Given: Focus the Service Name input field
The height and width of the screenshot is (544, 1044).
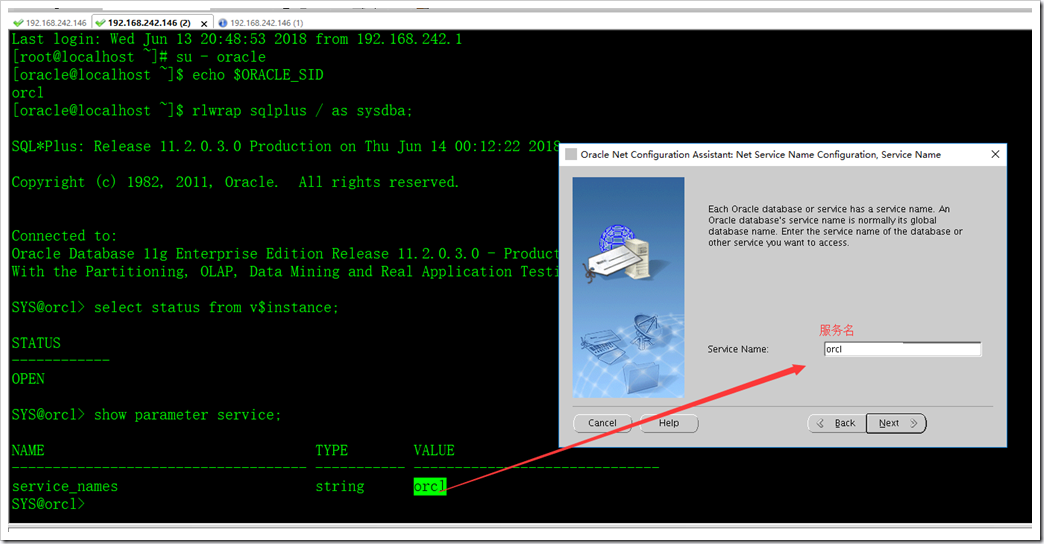Looking at the screenshot, I should [x=902, y=349].
